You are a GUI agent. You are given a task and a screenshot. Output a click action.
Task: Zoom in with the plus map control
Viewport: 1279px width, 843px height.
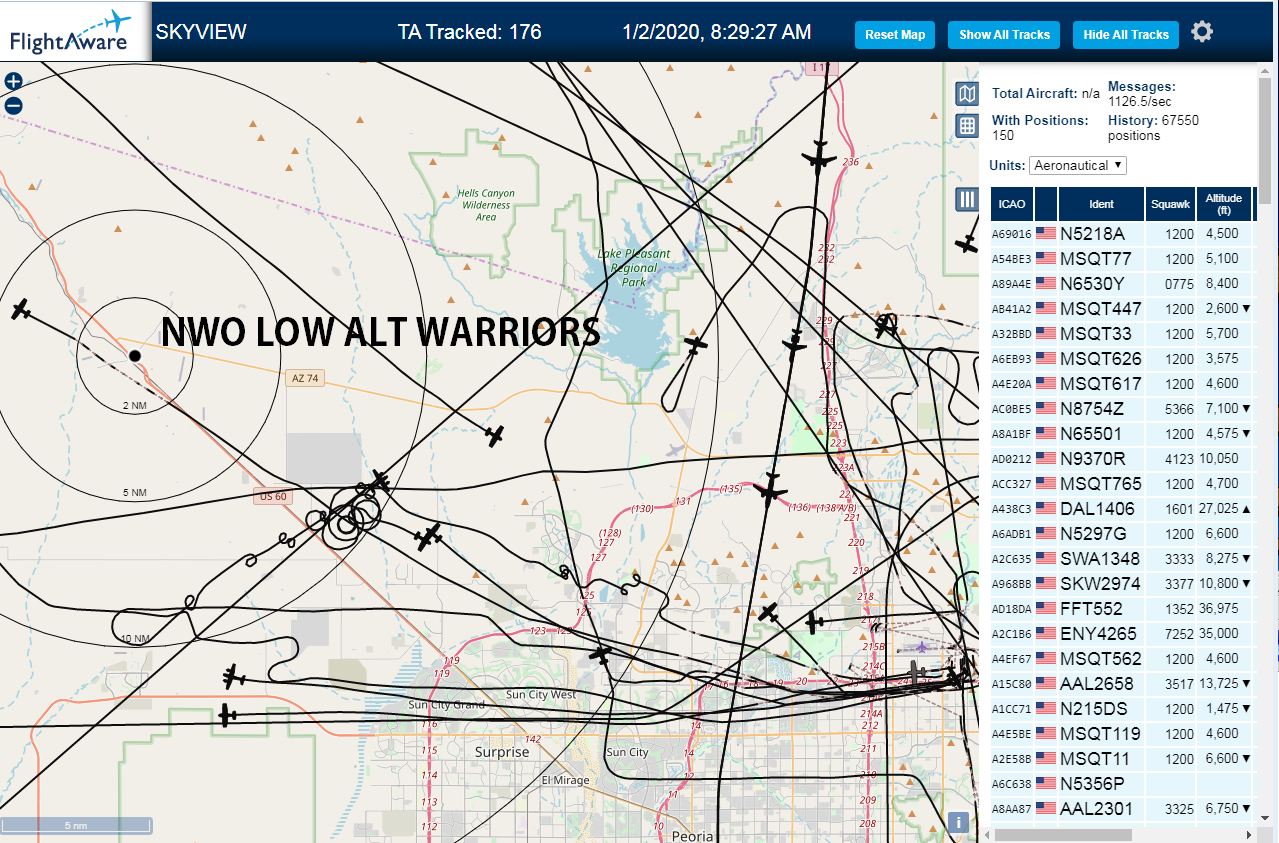14,82
